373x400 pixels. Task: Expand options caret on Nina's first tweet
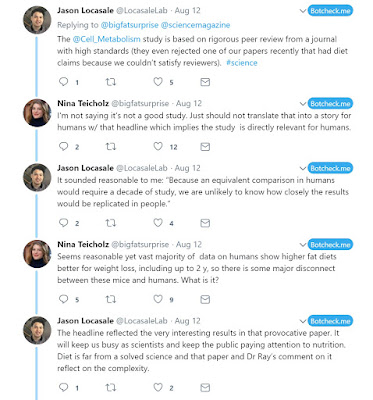(303, 104)
